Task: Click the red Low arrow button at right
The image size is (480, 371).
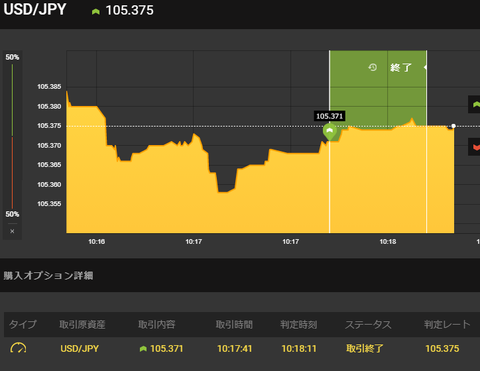Action: [474, 147]
